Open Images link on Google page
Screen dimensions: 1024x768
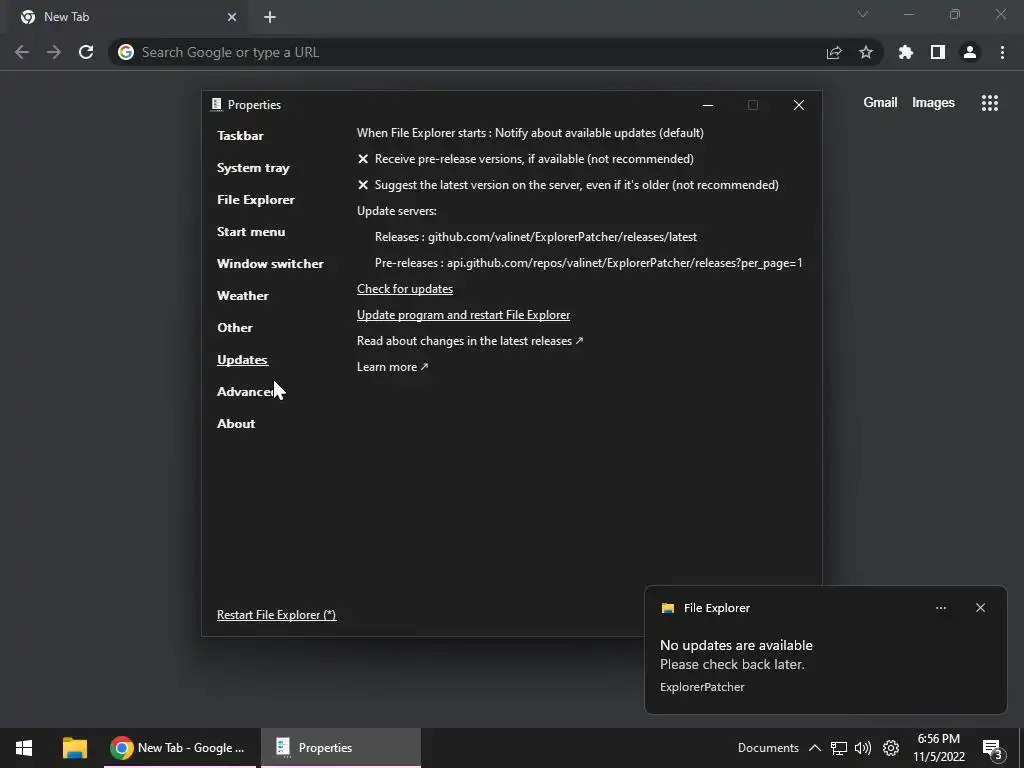click(933, 103)
